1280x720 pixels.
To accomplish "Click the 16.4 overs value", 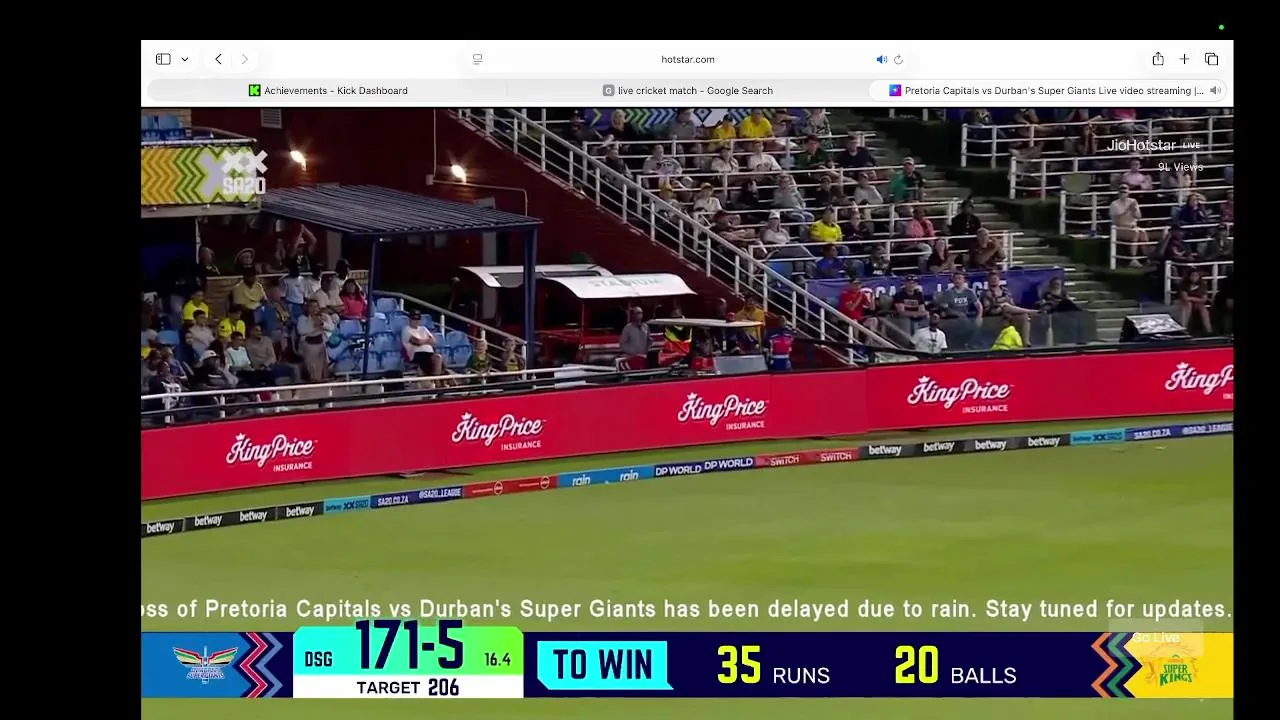I will click(x=498, y=660).
